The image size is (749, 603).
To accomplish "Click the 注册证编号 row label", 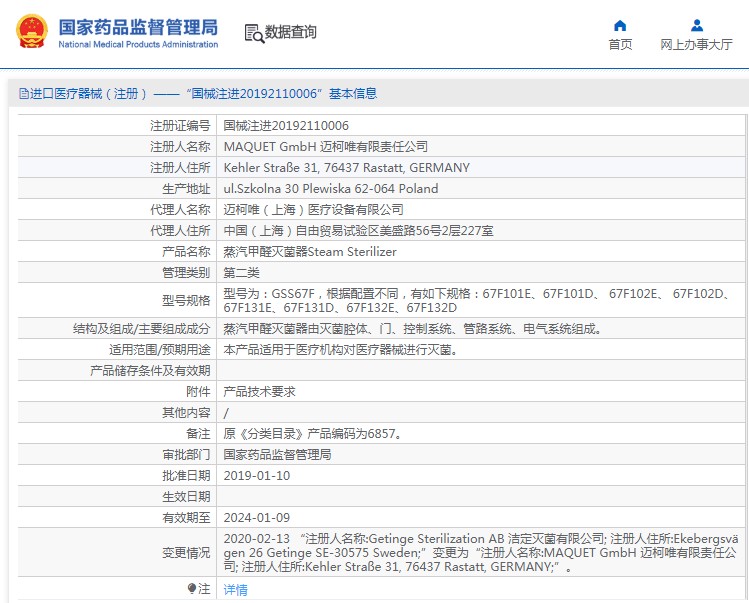I will [x=180, y=126].
